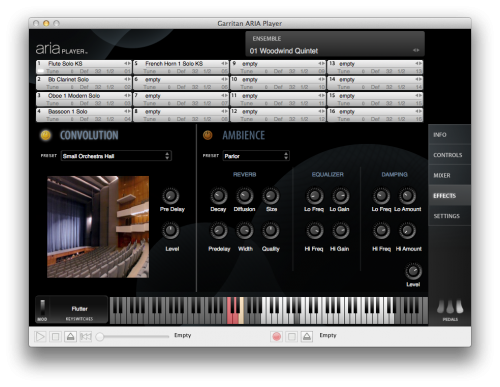
Task: Open slot 2 Bb Clarinet Solo instrument menu
Action: (x=127, y=79)
